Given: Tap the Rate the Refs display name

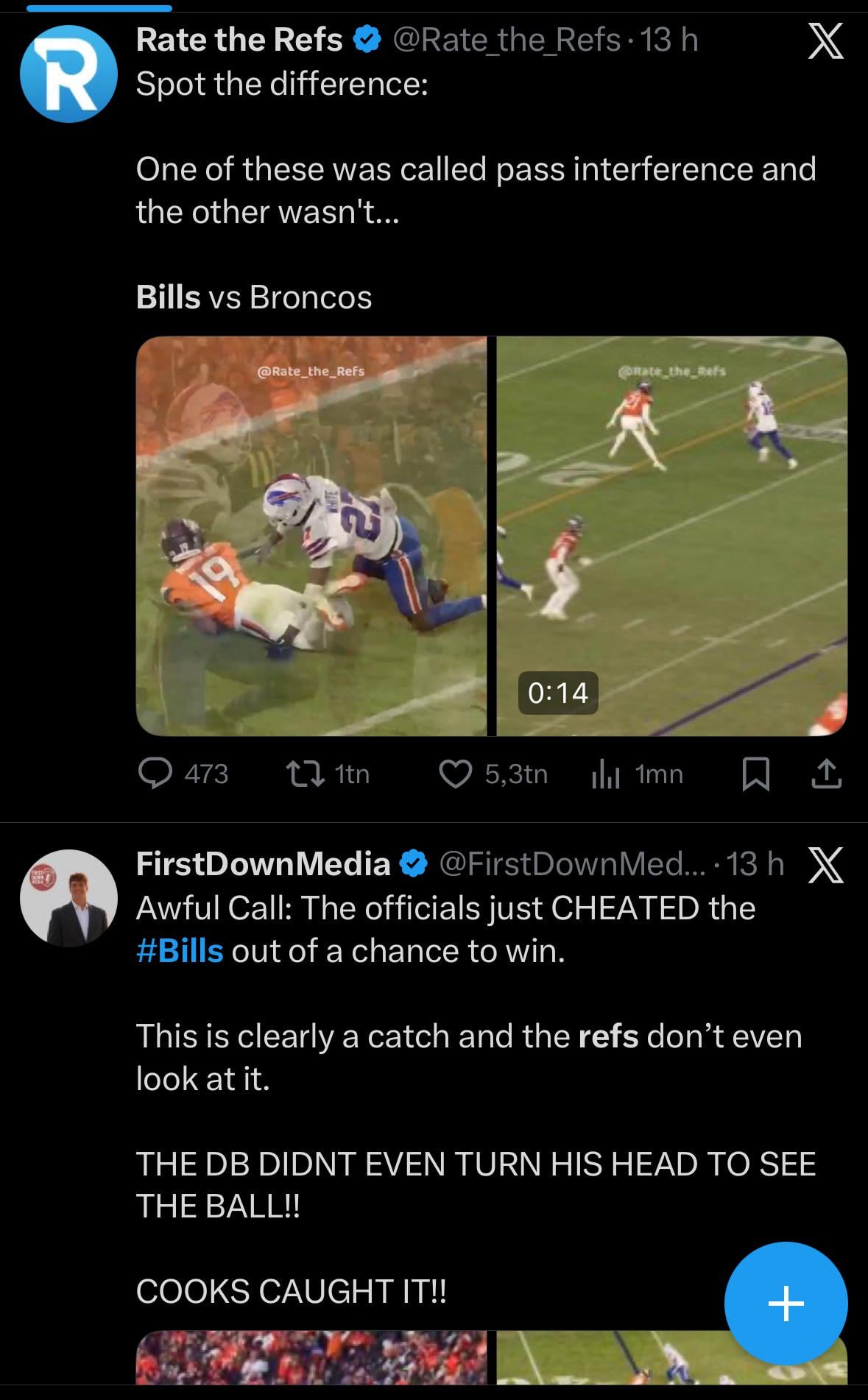Looking at the screenshot, I should (x=239, y=40).
